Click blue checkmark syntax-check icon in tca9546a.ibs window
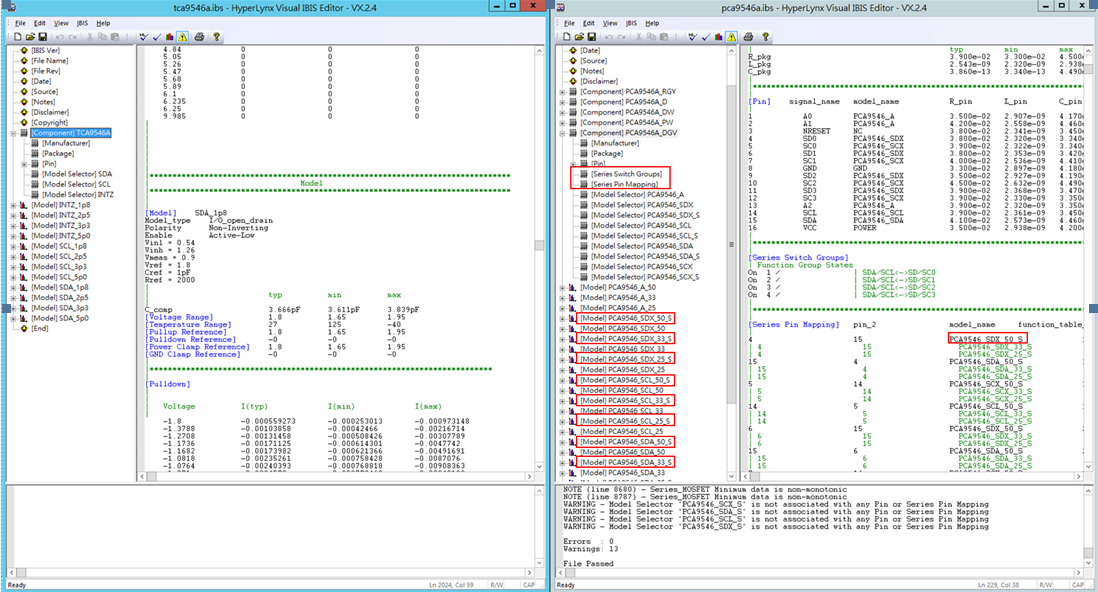The image size is (1098, 592). tap(157, 37)
